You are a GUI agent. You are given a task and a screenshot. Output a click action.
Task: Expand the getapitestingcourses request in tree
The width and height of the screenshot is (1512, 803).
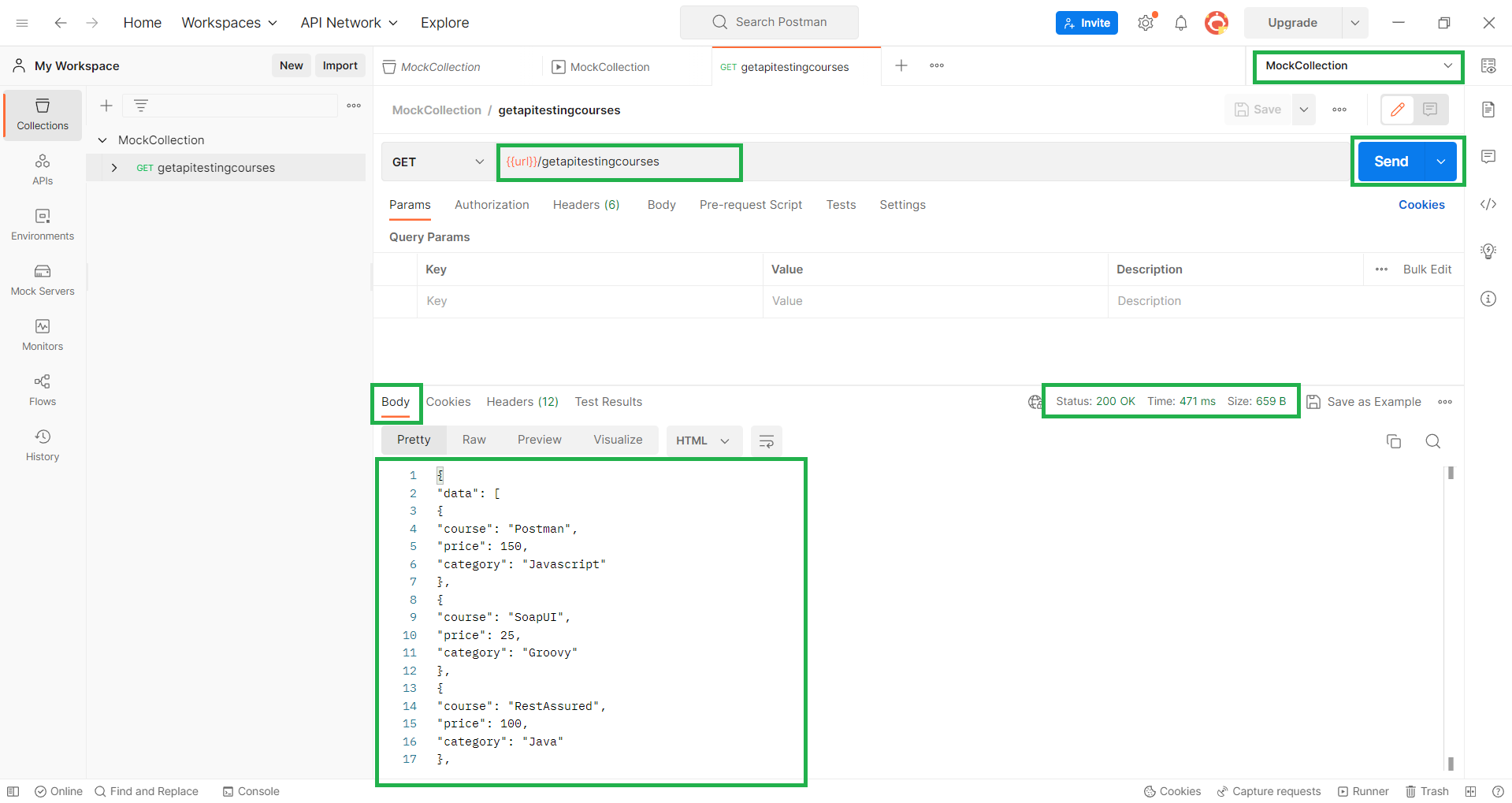pos(114,168)
